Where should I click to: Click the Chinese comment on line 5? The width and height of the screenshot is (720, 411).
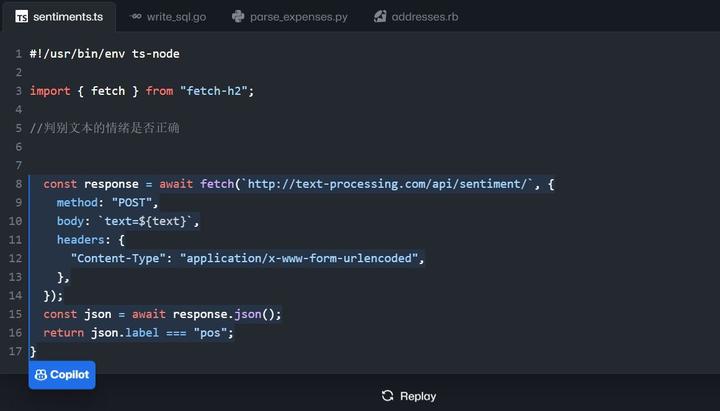coord(104,128)
